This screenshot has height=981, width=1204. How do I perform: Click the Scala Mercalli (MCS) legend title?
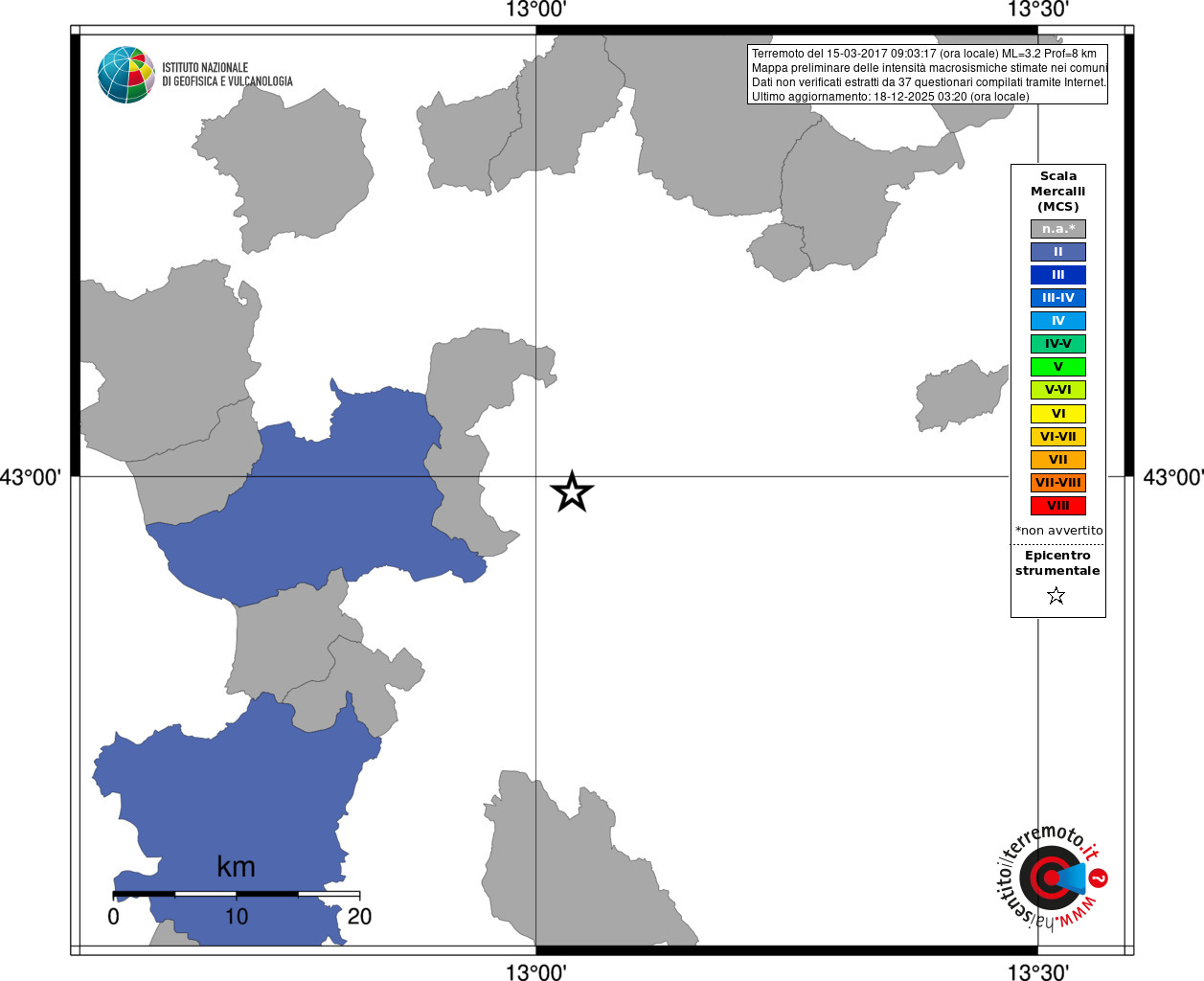(1057, 192)
